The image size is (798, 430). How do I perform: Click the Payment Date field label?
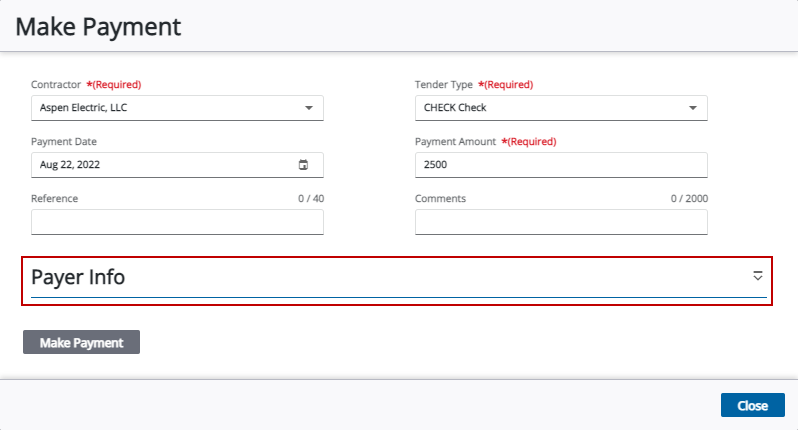tap(64, 141)
